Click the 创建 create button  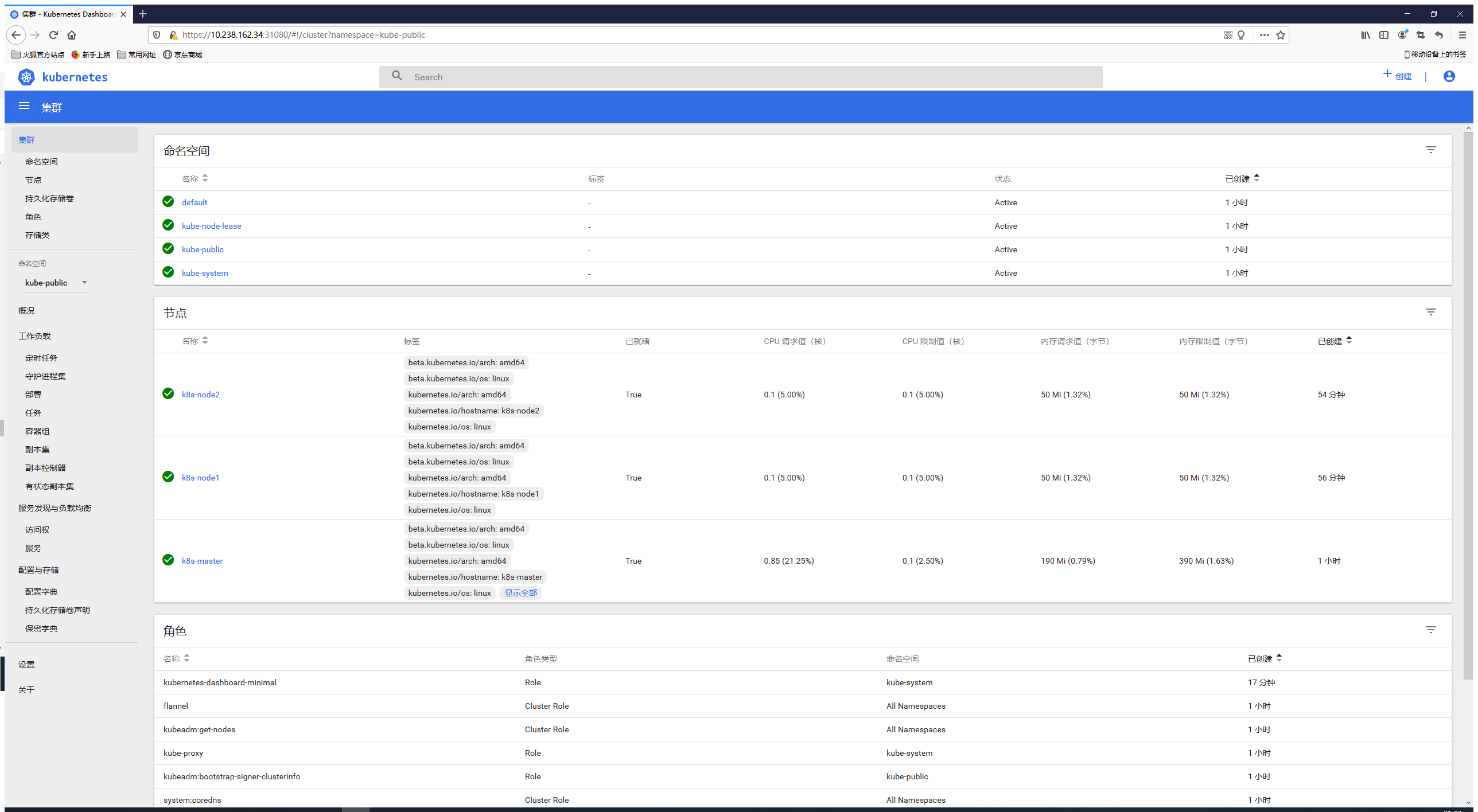coord(1397,76)
